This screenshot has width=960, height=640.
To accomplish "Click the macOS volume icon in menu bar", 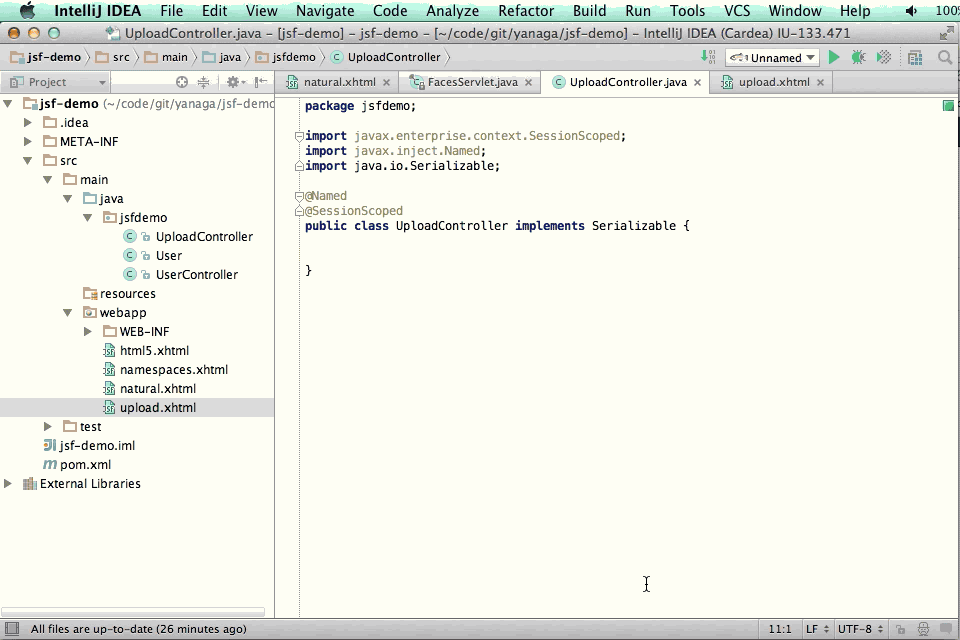I will (911, 11).
